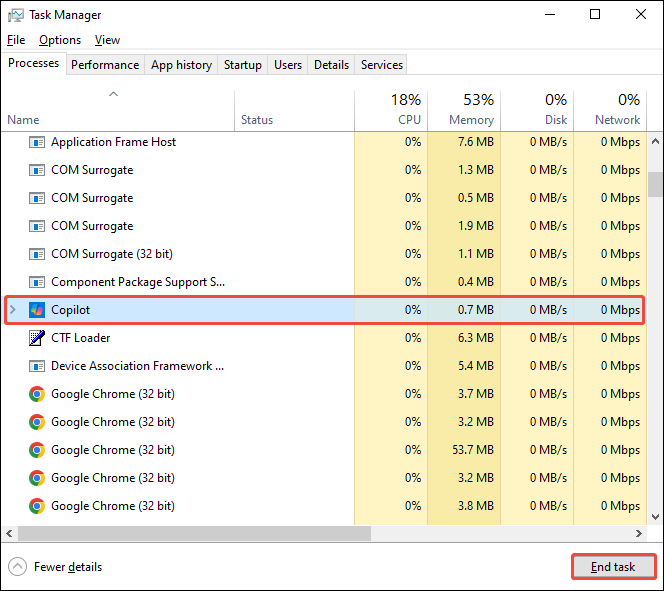
Task: Select Component Package Support S... process name
Action: point(138,282)
